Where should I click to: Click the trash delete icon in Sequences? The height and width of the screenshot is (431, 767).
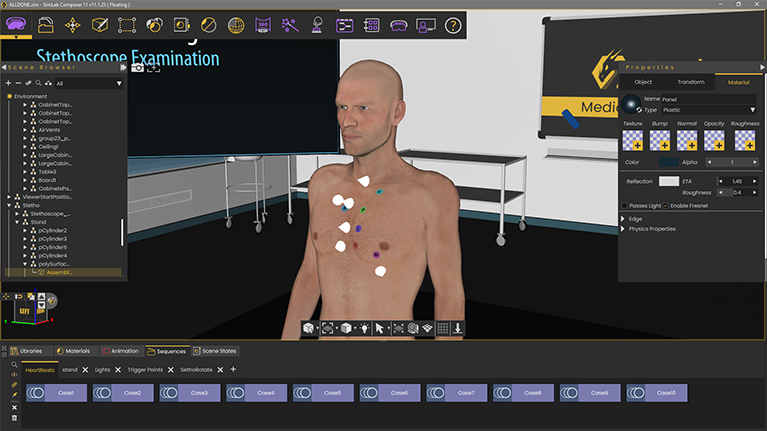14,418
